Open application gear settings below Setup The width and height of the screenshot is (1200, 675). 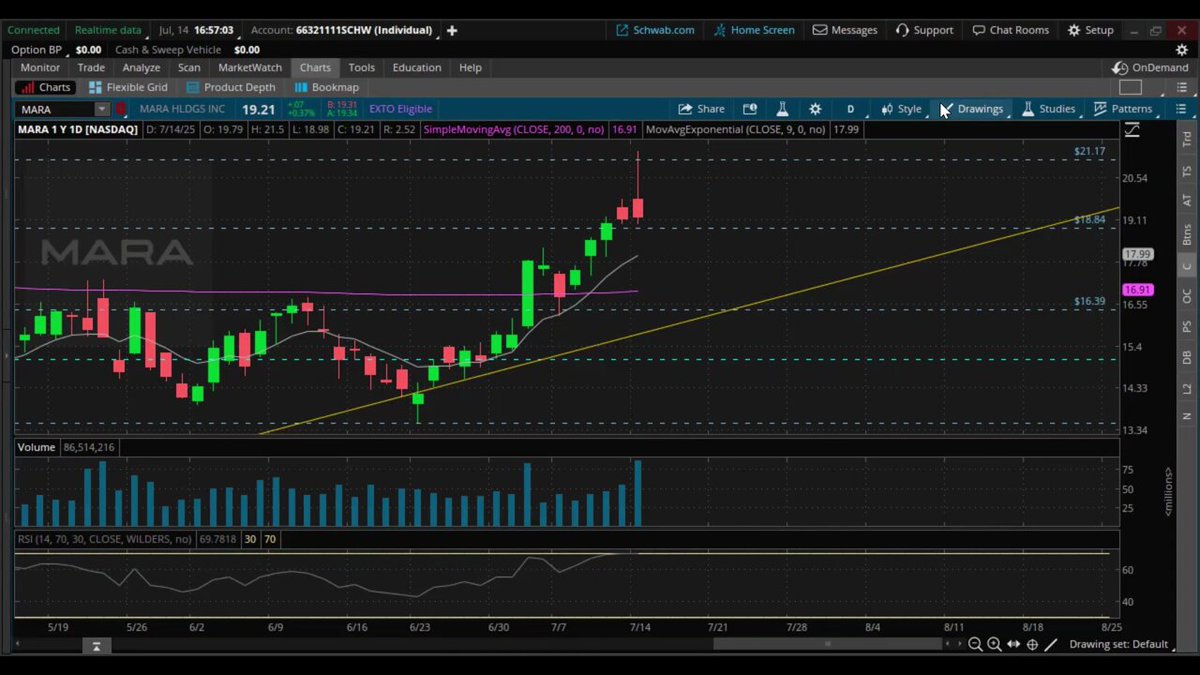[1181, 49]
